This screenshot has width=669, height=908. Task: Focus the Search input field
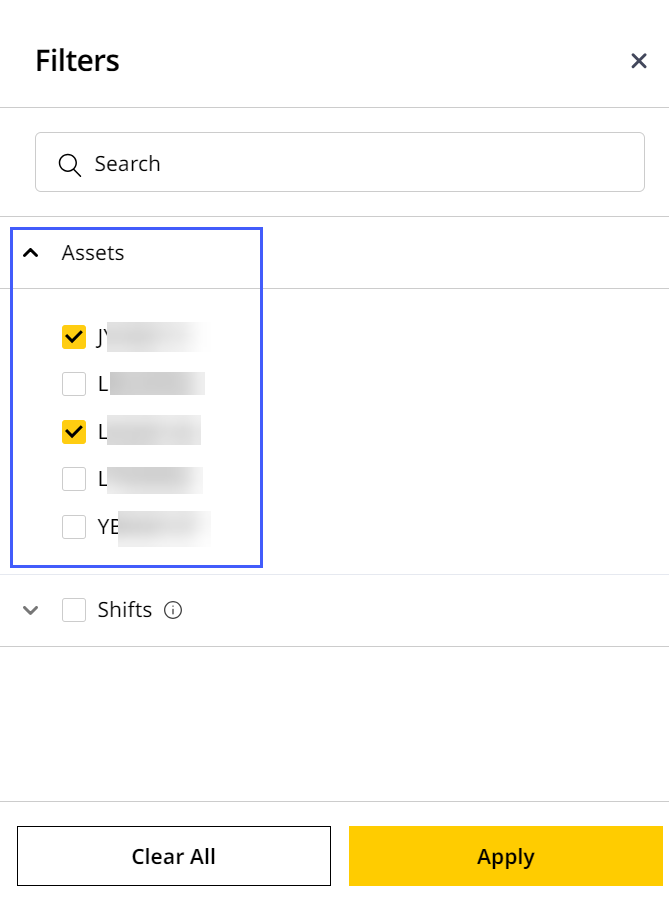point(339,162)
